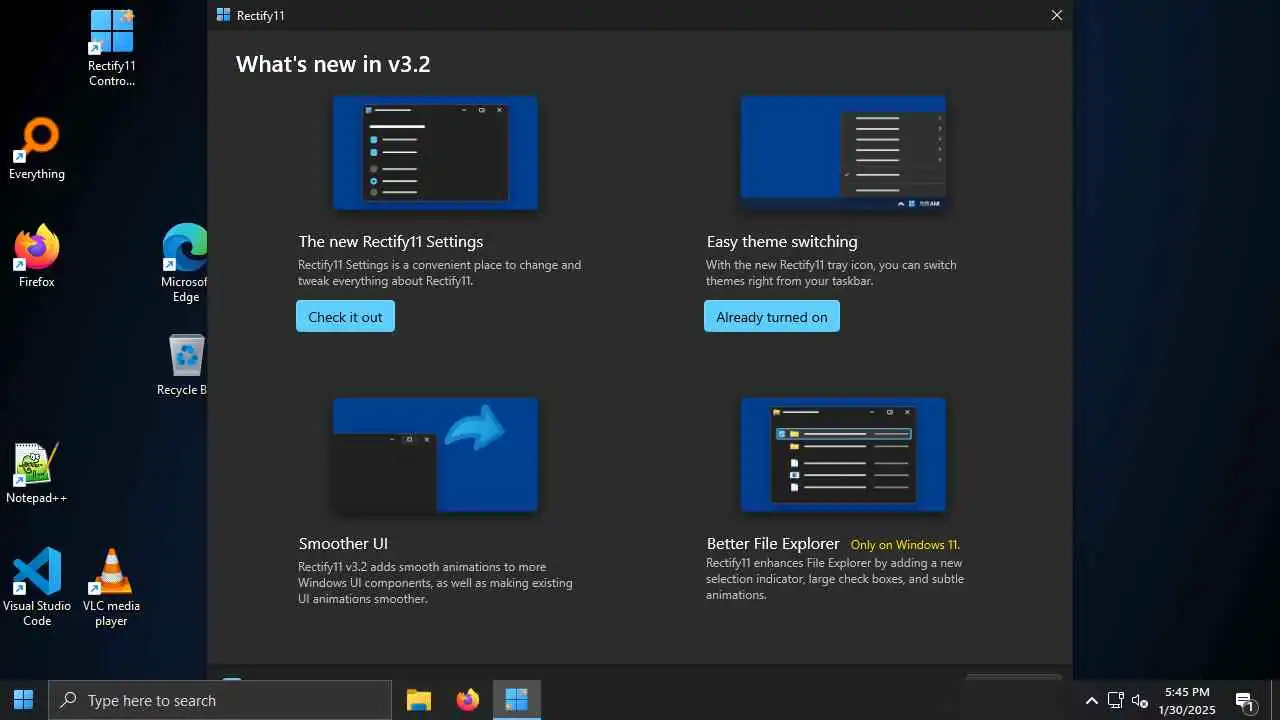1280x720 pixels.
Task: Open Firefox from the desktop
Action: 37,256
